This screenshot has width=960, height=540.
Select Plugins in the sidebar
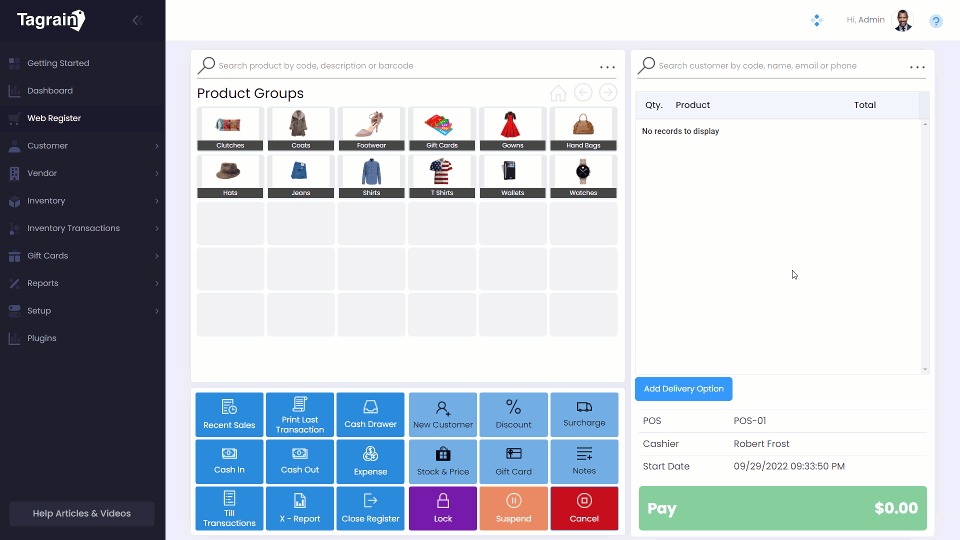coord(42,338)
